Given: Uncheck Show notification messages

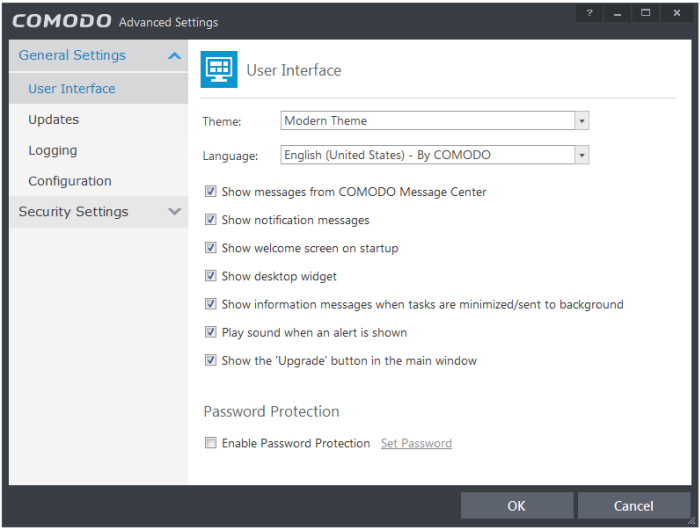Looking at the screenshot, I should [x=211, y=220].
